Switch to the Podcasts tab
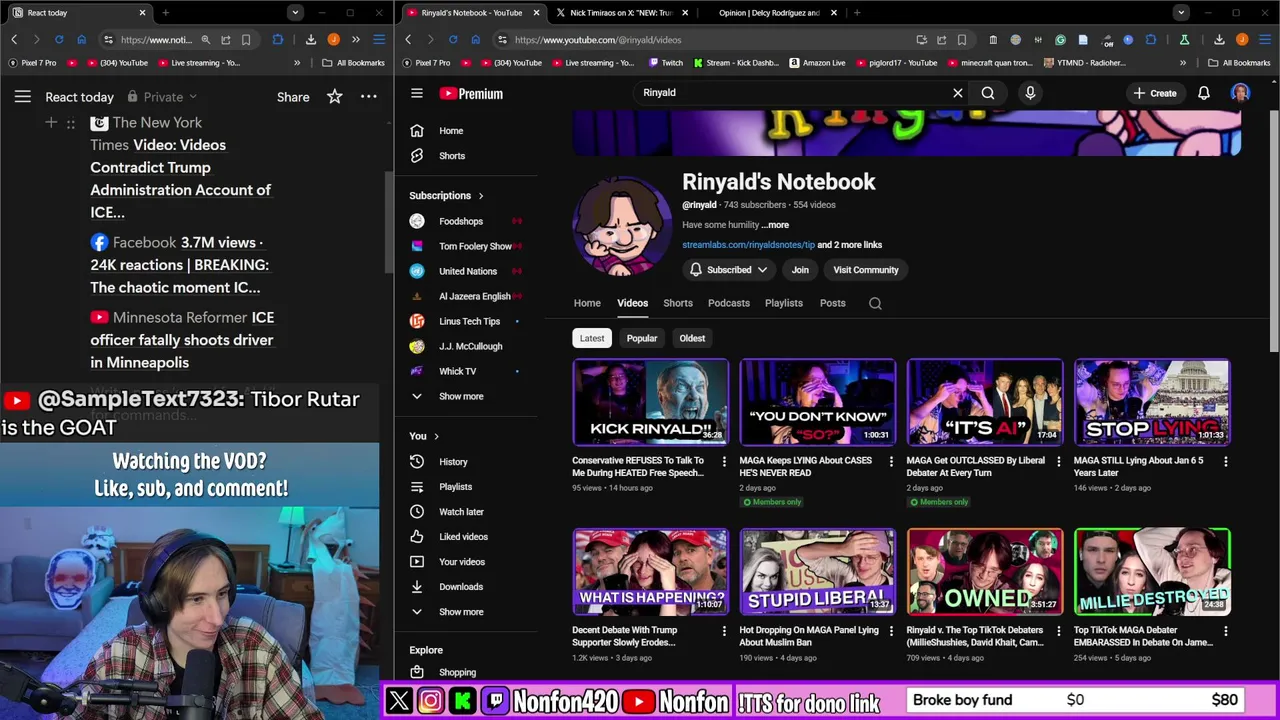The width and height of the screenshot is (1280, 720). tap(729, 303)
